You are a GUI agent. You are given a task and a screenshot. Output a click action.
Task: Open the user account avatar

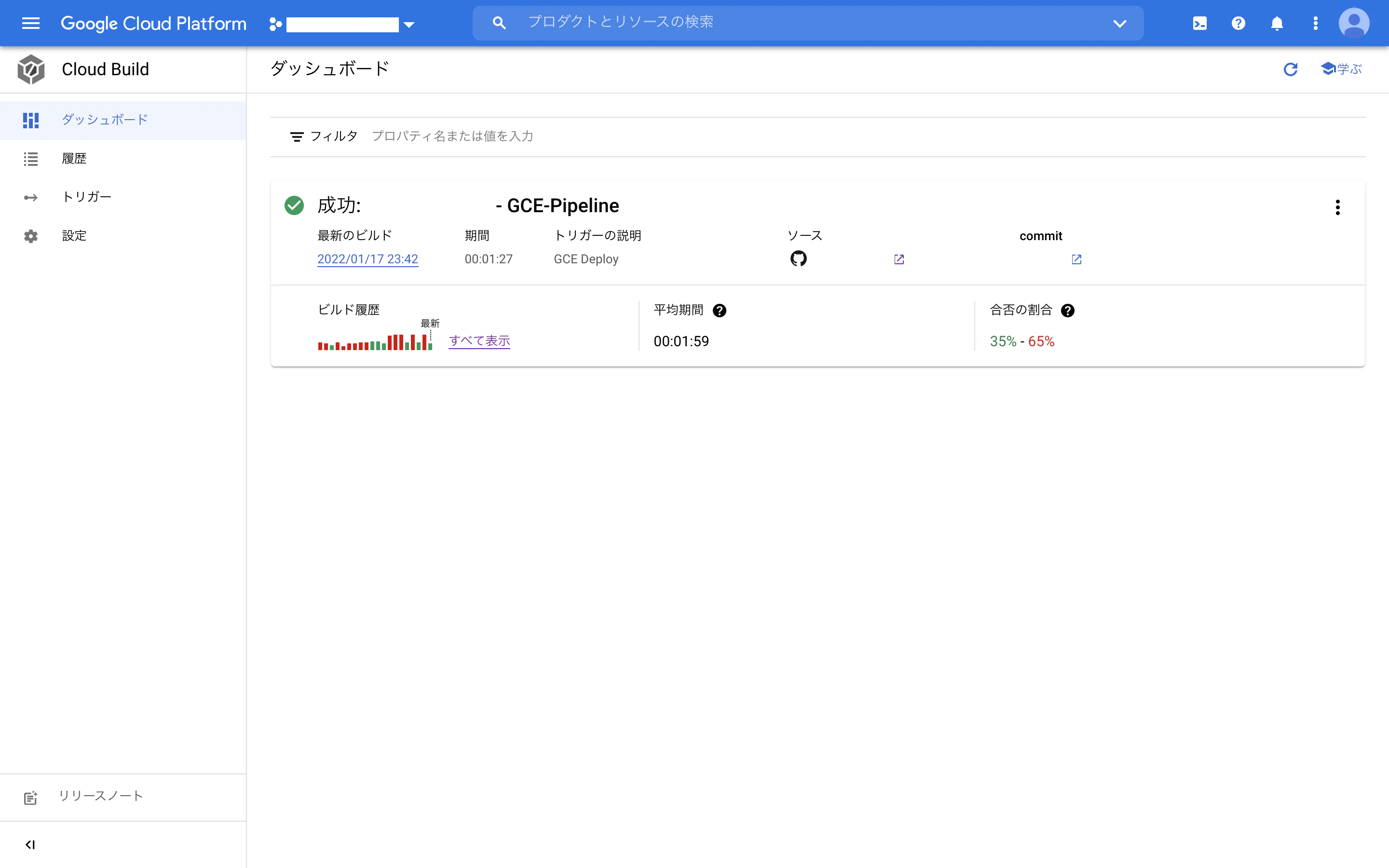click(x=1354, y=23)
